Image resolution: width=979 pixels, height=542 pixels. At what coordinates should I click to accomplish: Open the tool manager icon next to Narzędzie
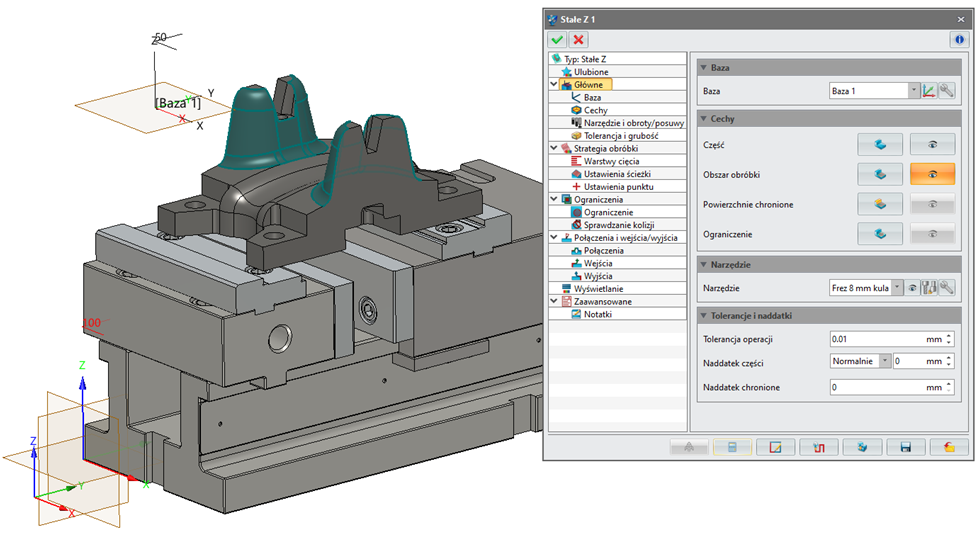[x=929, y=288]
